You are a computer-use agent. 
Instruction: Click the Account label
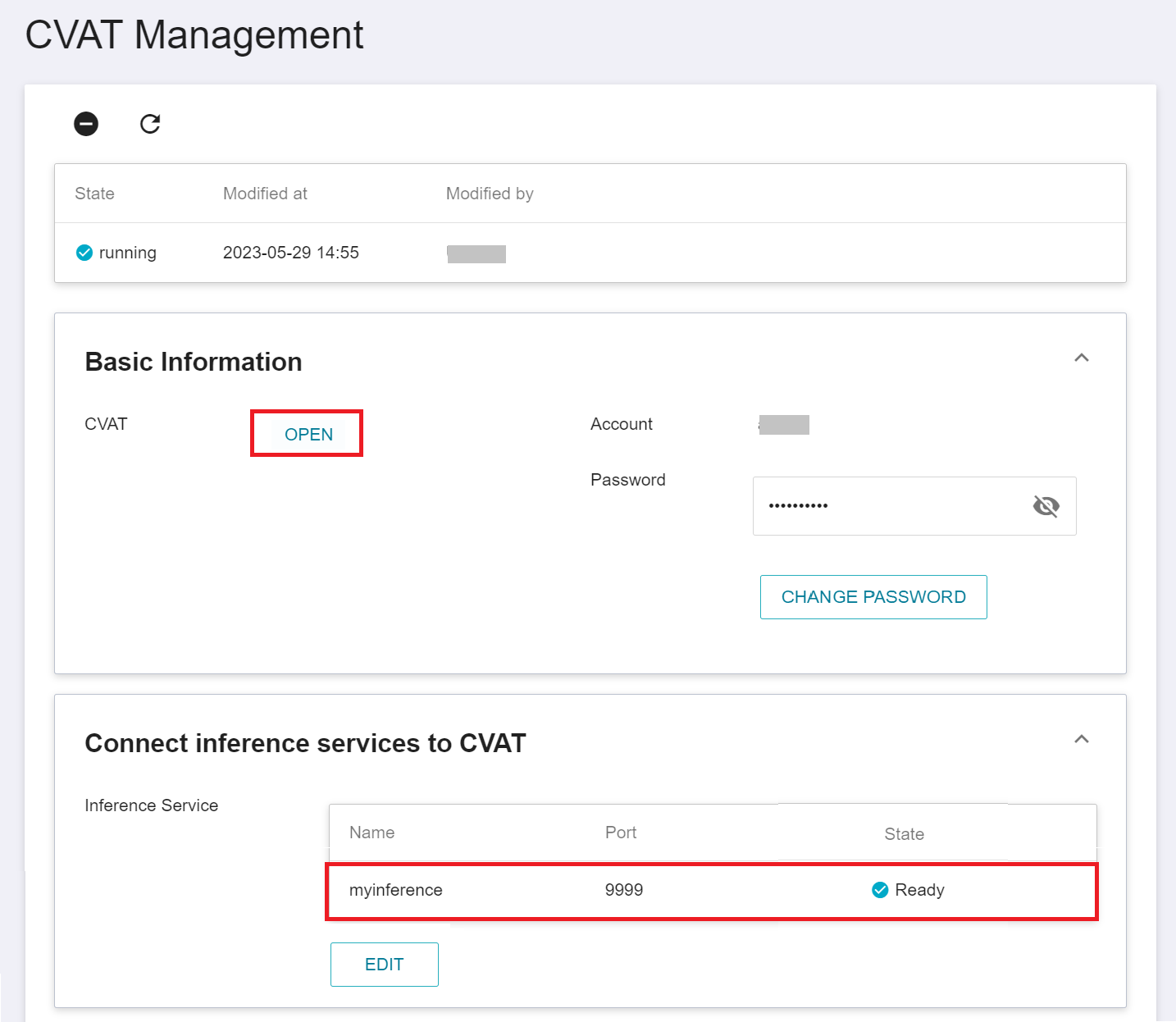point(622,424)
